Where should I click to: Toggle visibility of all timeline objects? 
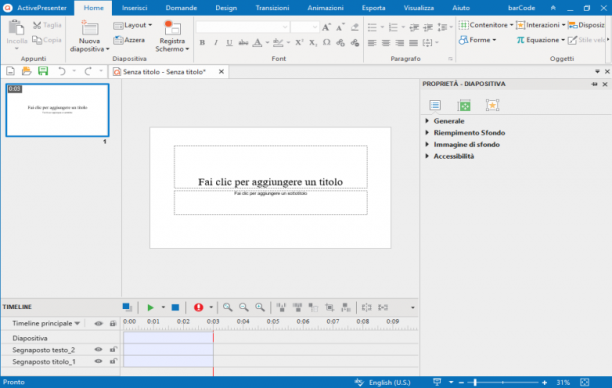click(98, 323)
